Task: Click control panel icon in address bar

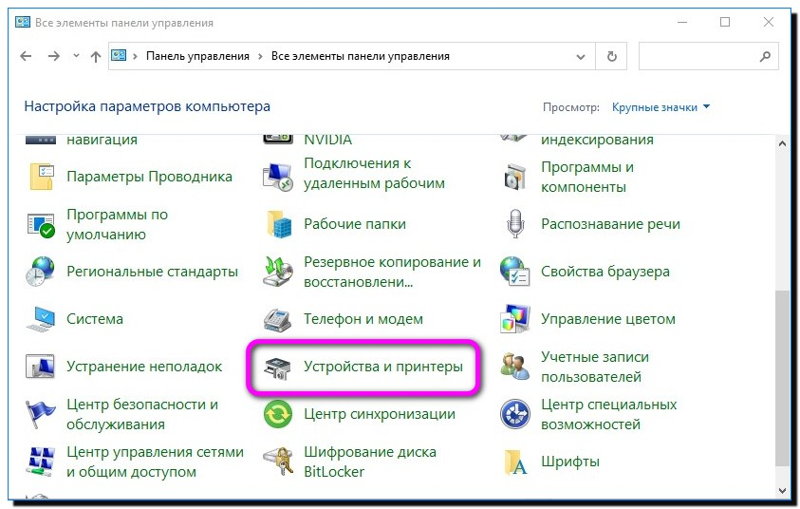Action: click(119, 55)
